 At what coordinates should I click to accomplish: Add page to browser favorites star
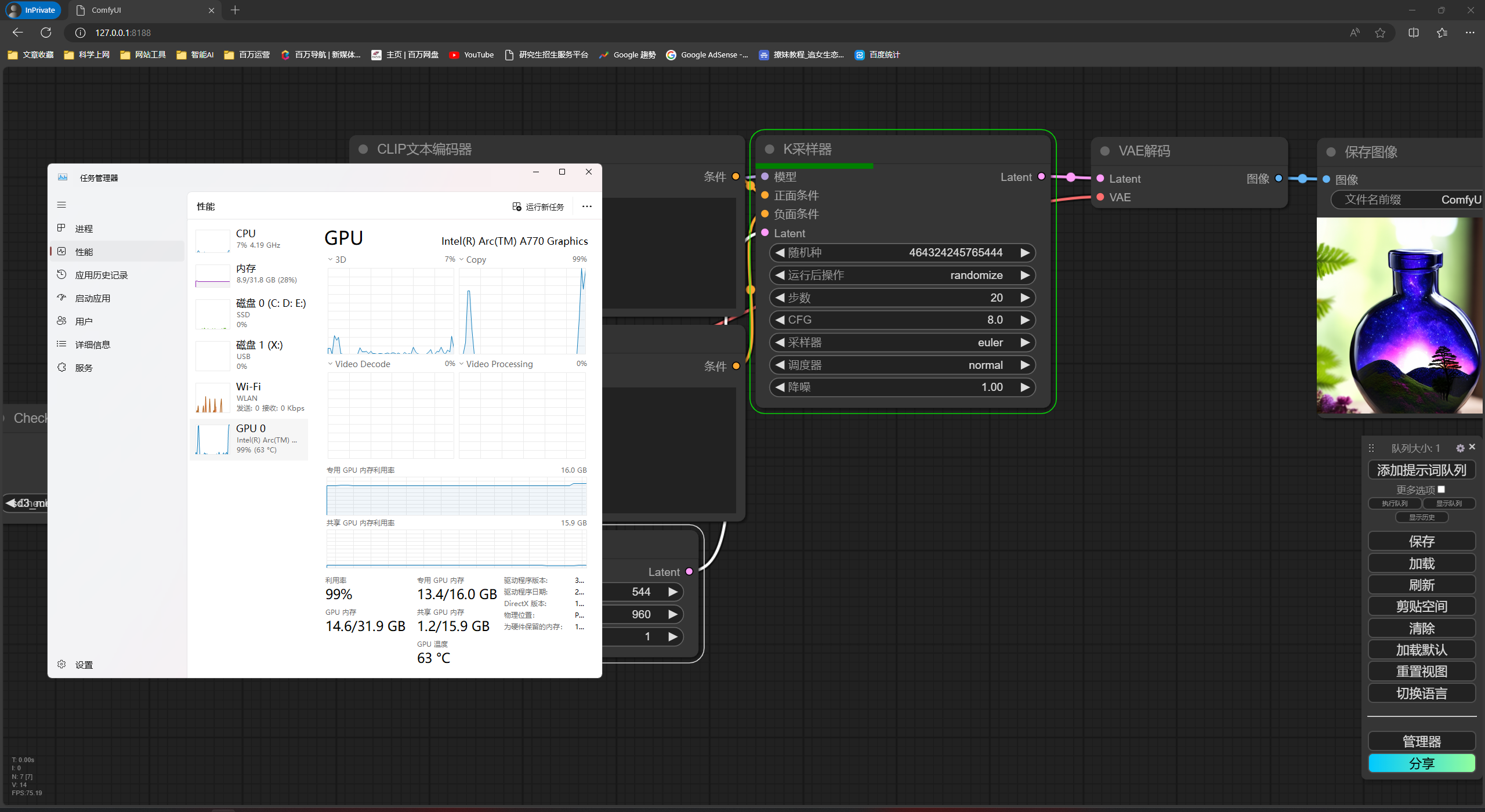click(x=1380, y=33)
